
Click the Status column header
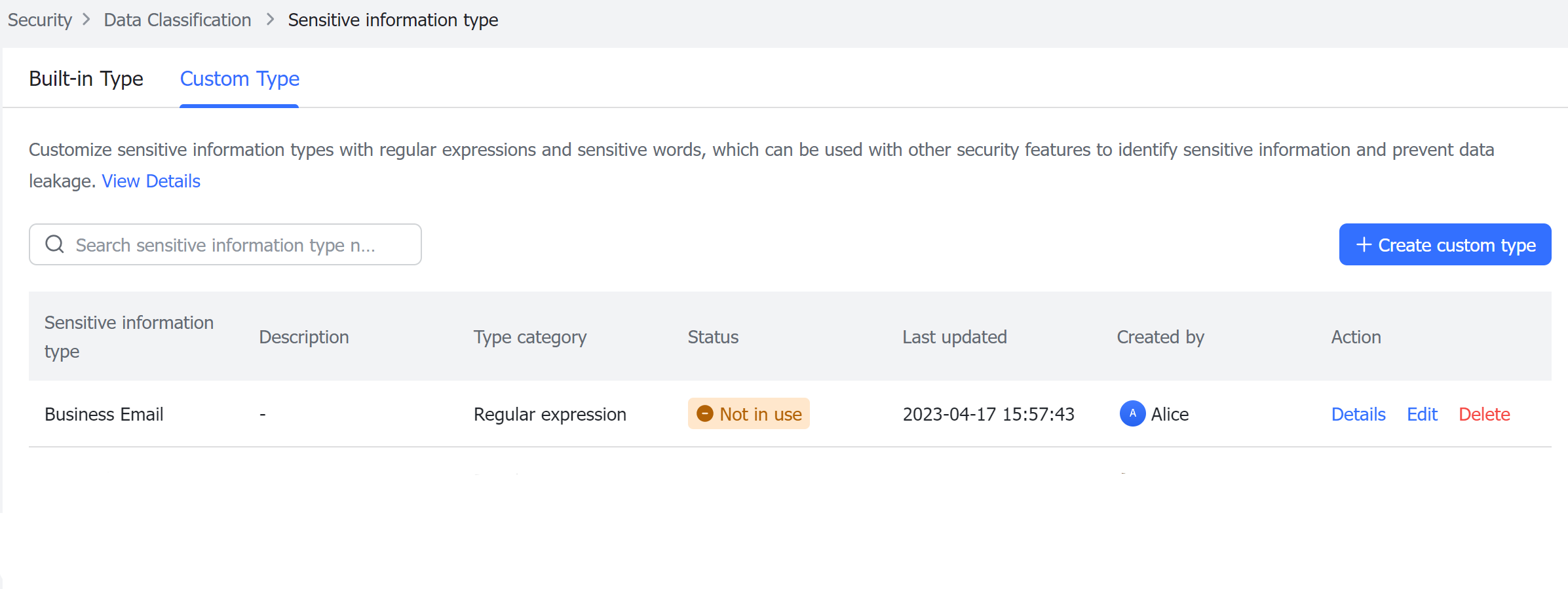tap(713, 337)
